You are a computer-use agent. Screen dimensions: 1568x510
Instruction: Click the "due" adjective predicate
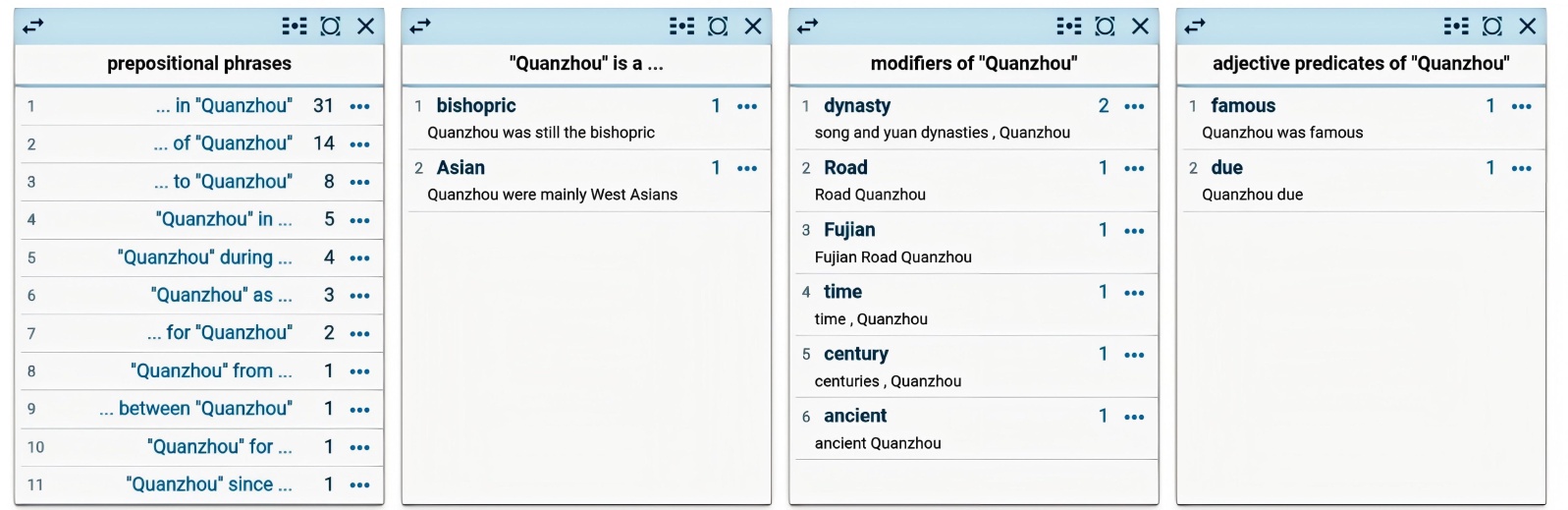(x=1226, y=168)
